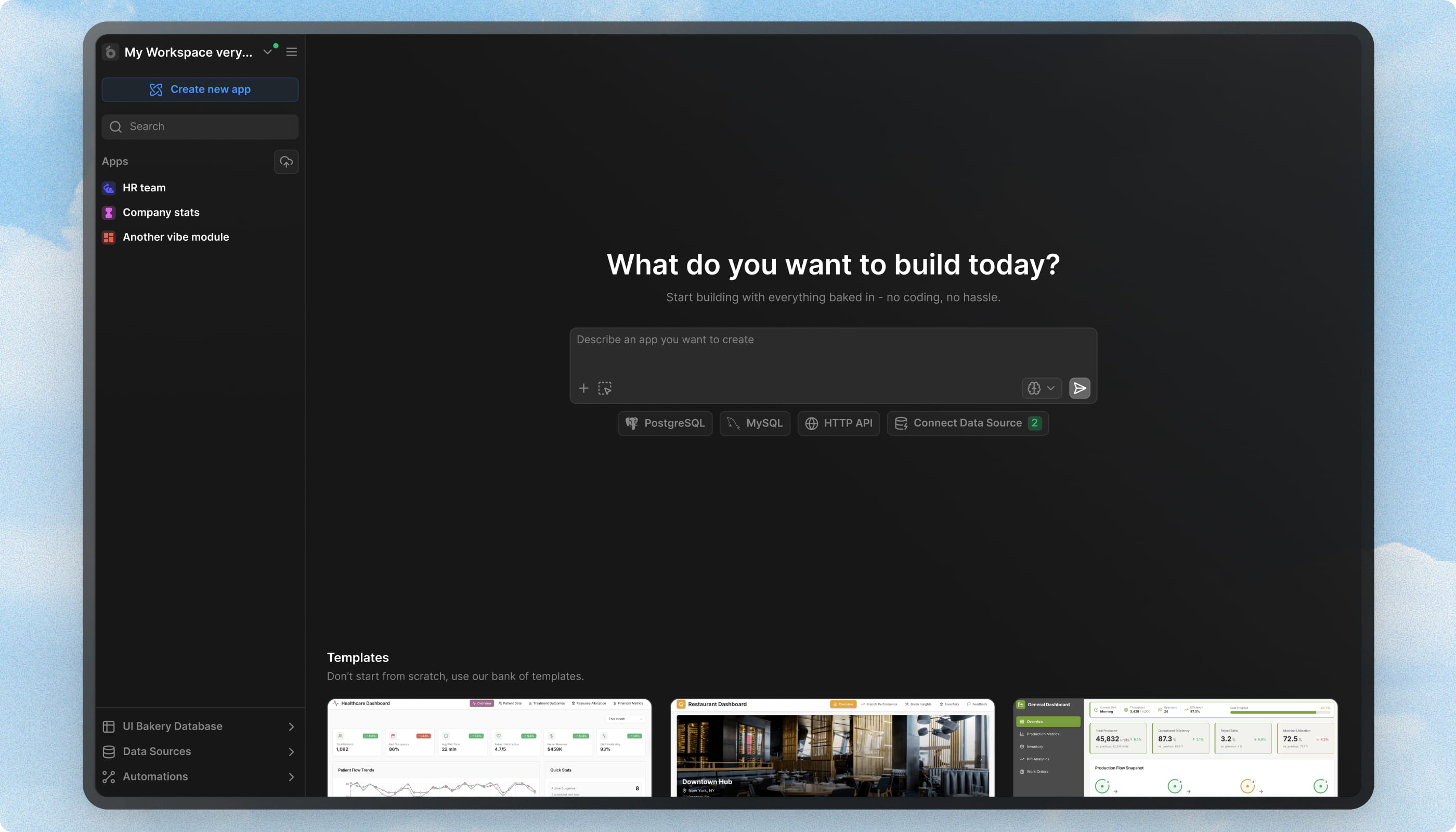
Task: Click the hamburger menu icon in sidebar header
Action: click(291, 52)
